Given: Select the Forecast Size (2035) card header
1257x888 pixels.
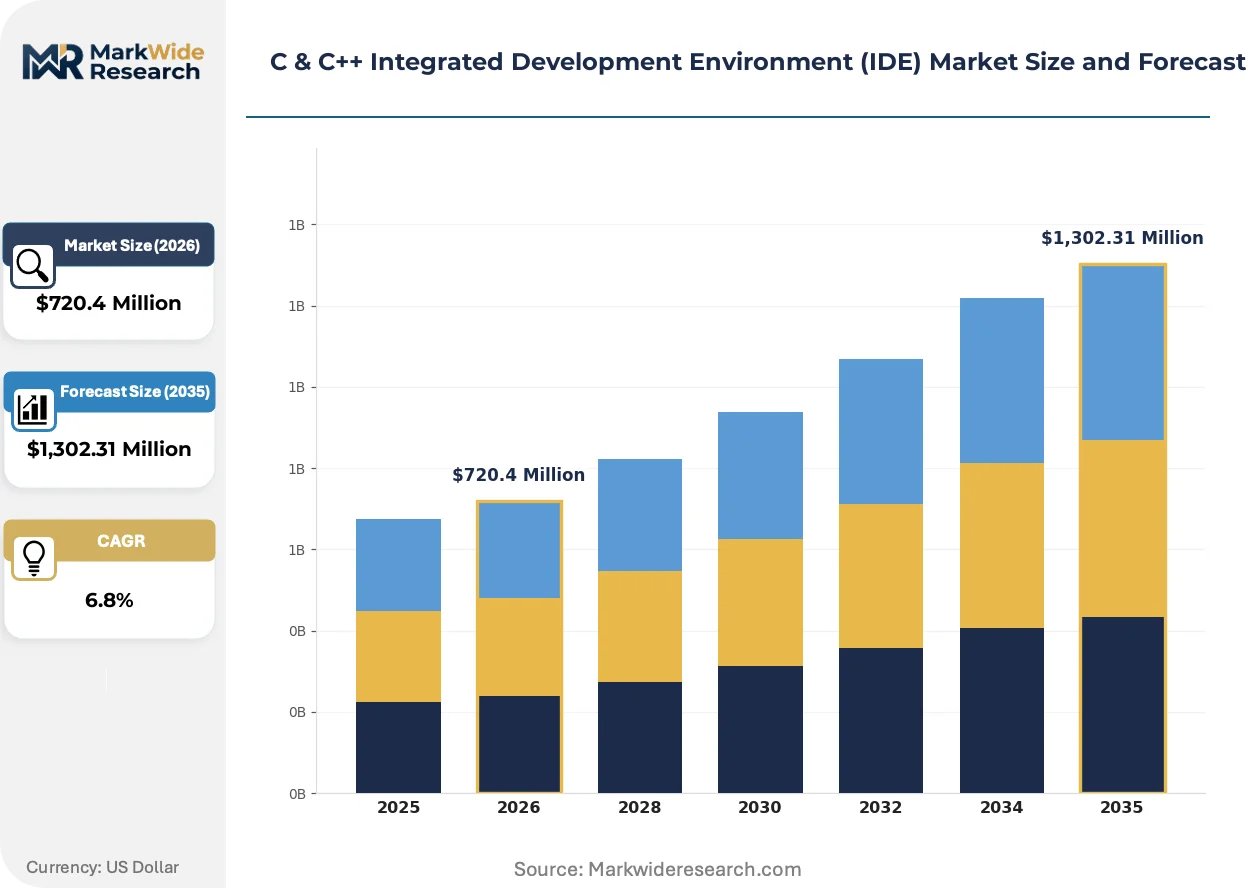Looking at the screenshot, I should point(109,392).
